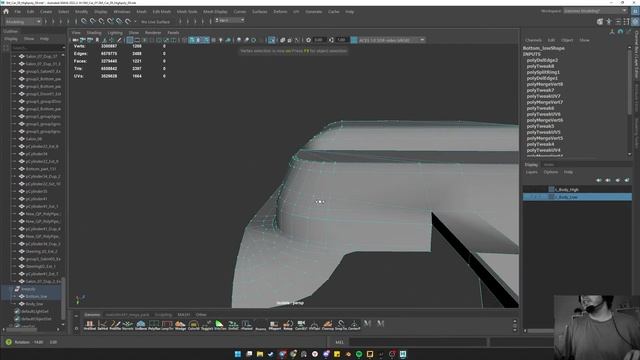
Task: Open the Modeling menu set dropdown
Action: tap(22, 21)
